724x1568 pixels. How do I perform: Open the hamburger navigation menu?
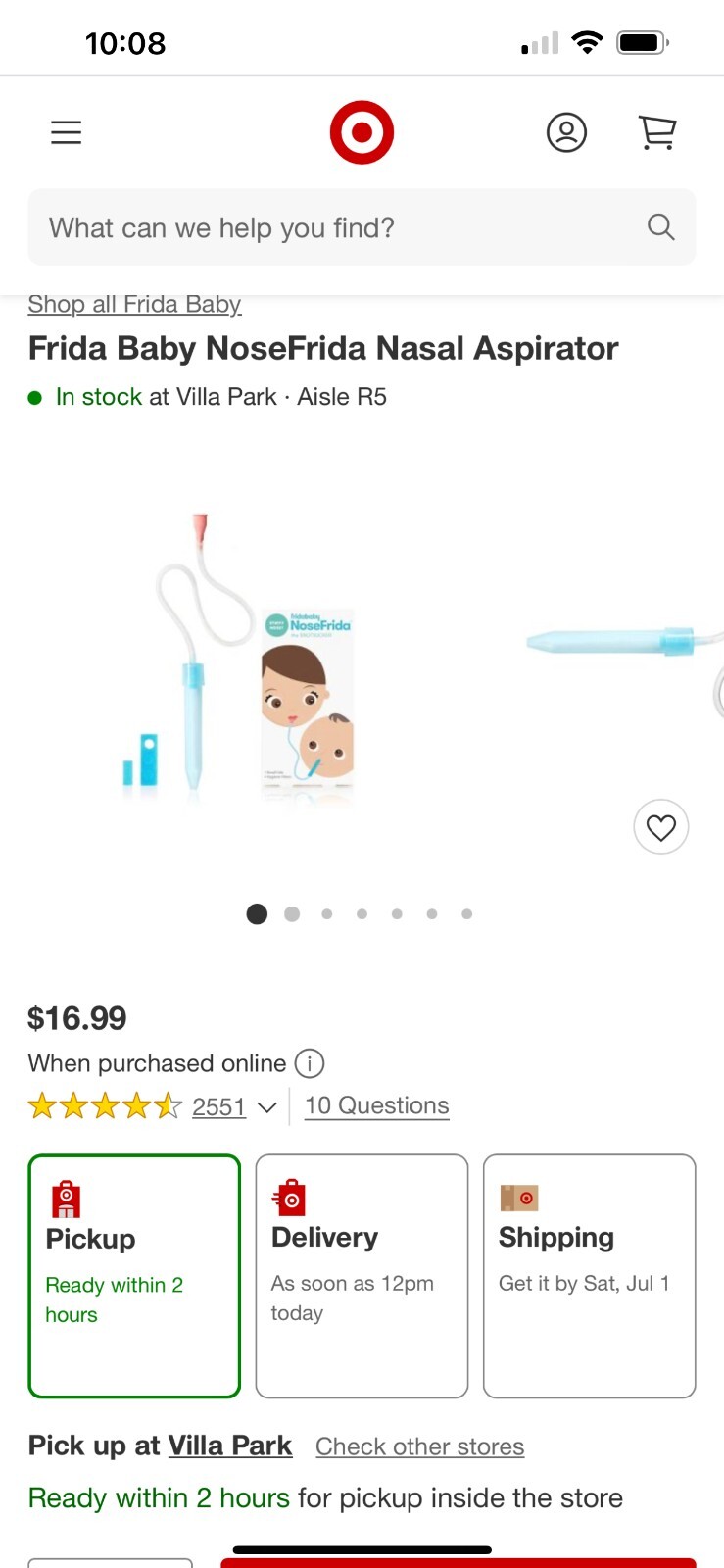[x=67, y=132]
